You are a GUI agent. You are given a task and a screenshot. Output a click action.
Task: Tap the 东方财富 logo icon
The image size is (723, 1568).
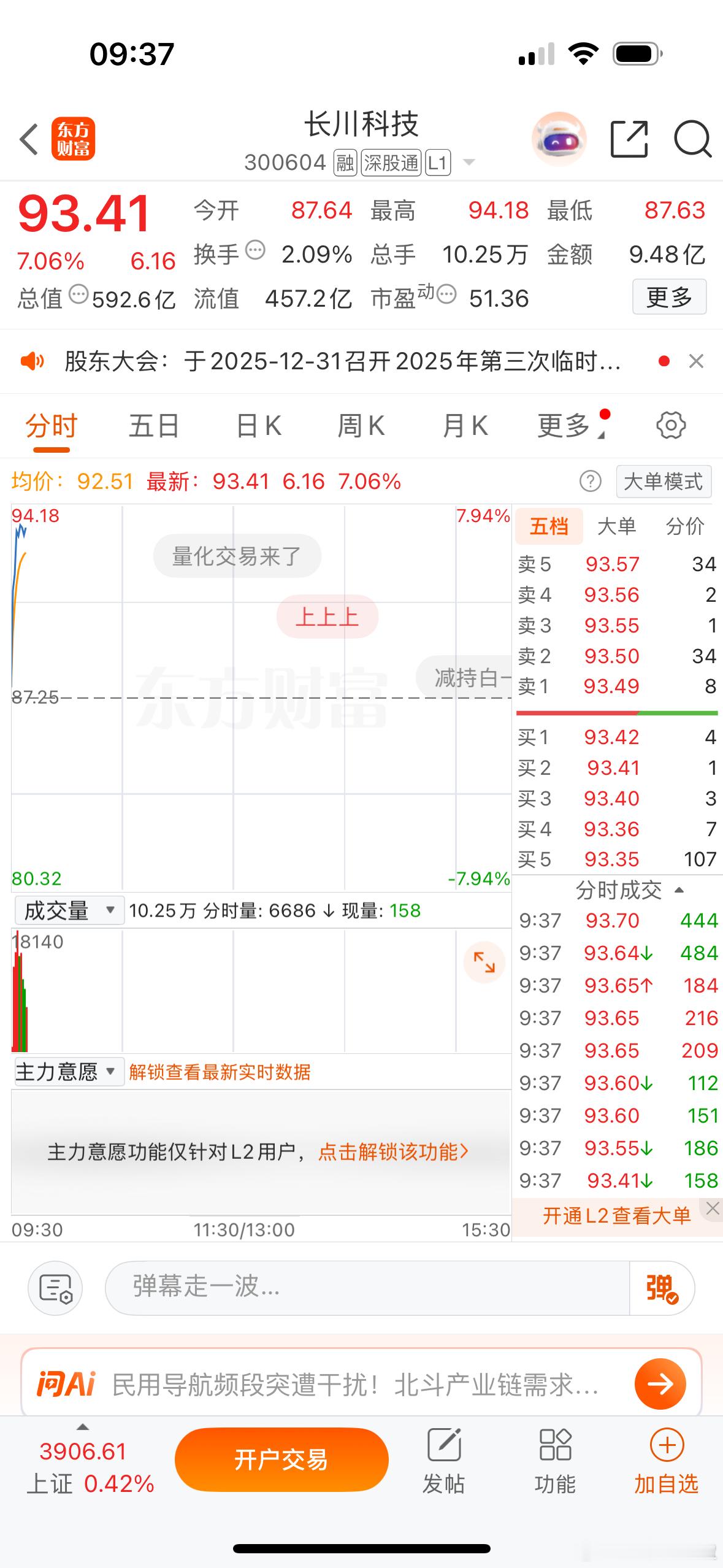[x=73, y=139]
